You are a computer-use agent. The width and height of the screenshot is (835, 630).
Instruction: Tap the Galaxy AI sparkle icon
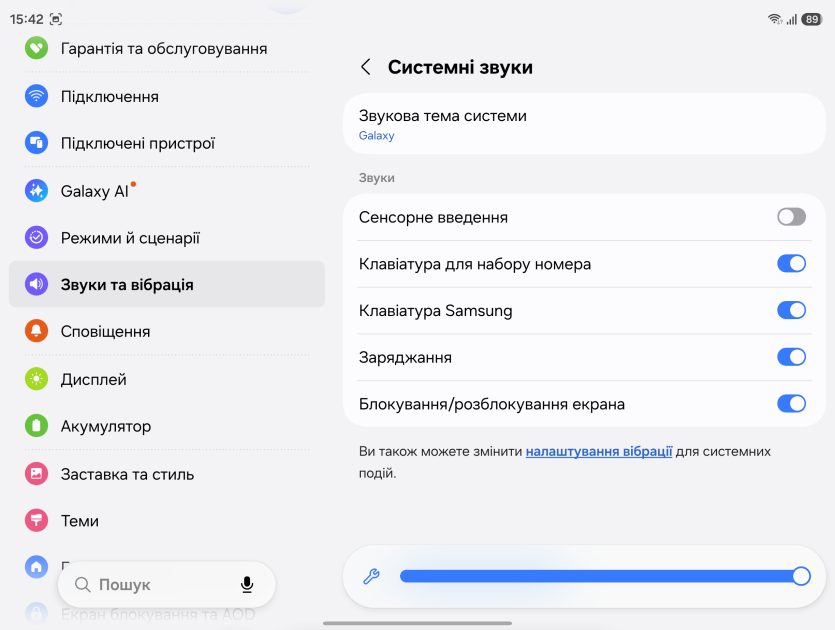pyautogui.click(x=36, y=191)
